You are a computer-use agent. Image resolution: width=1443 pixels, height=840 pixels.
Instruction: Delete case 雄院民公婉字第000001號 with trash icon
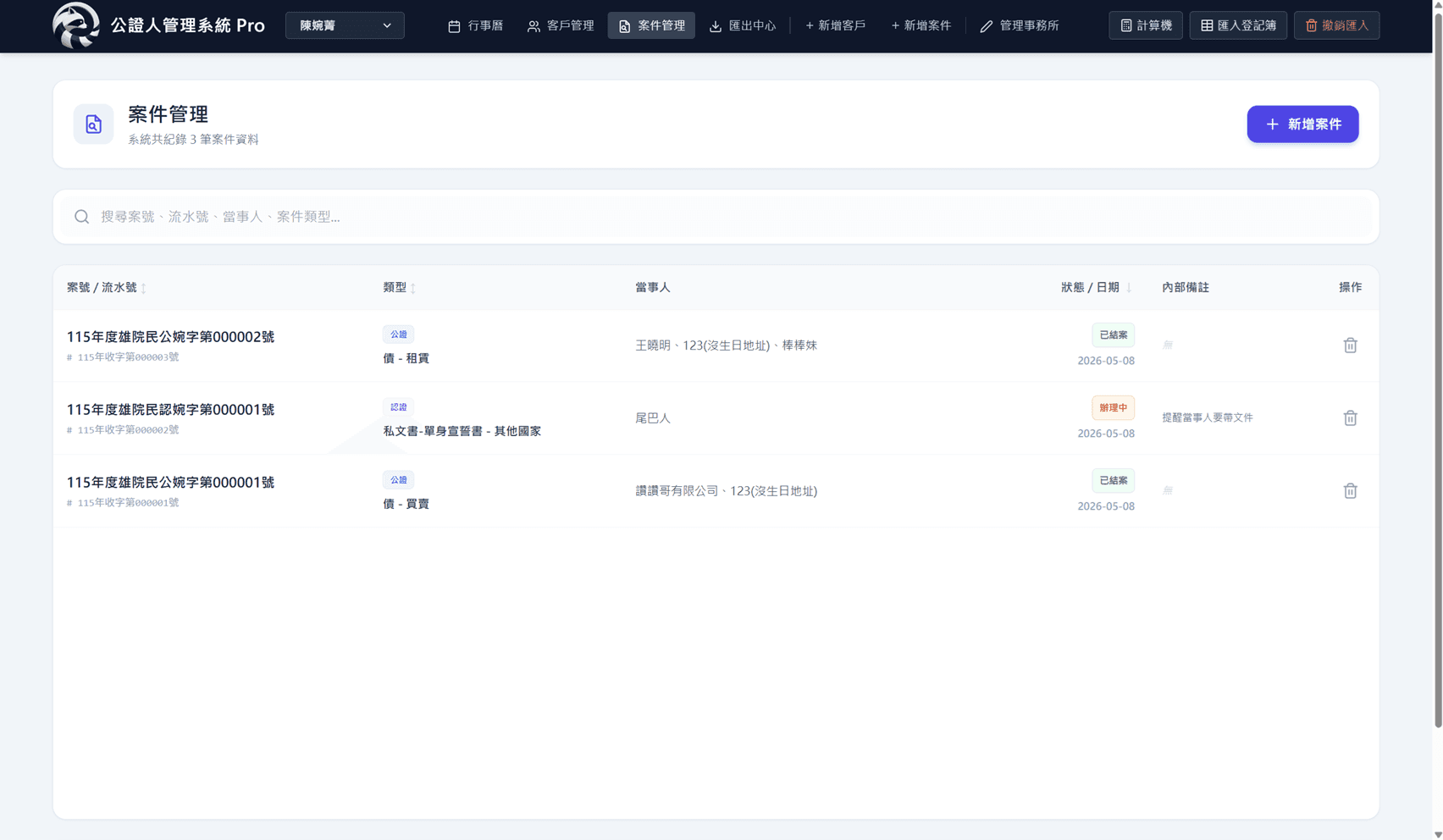point(1350,490)
